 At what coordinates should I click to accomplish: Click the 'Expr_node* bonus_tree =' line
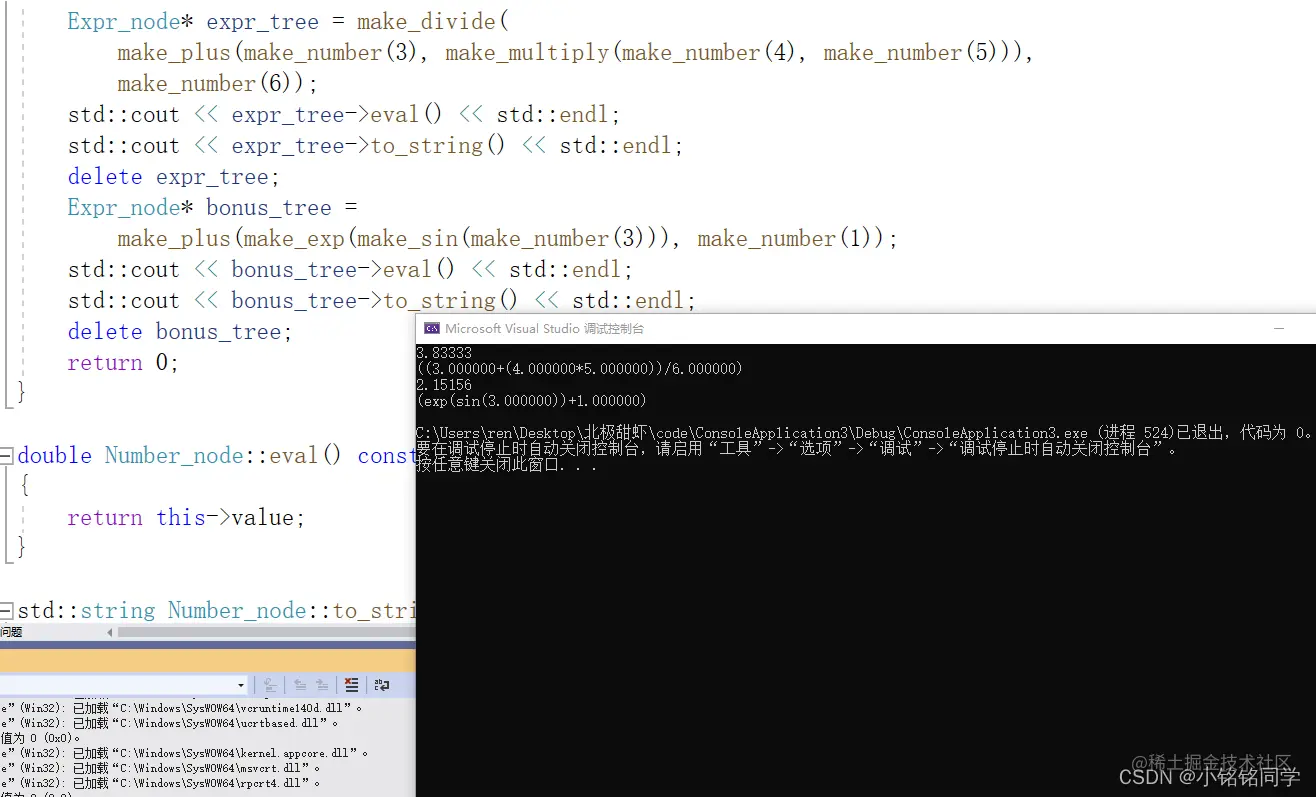click(x=212, y=207)
